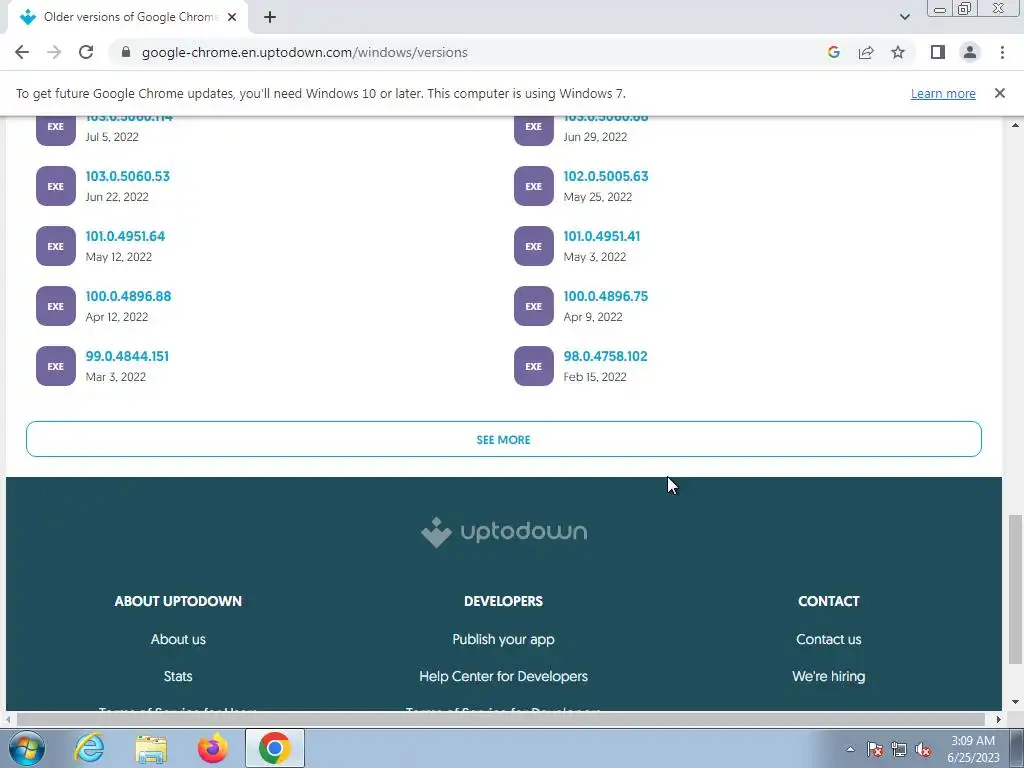
Task: Click the network tray icon
Action: coord(899,749)
